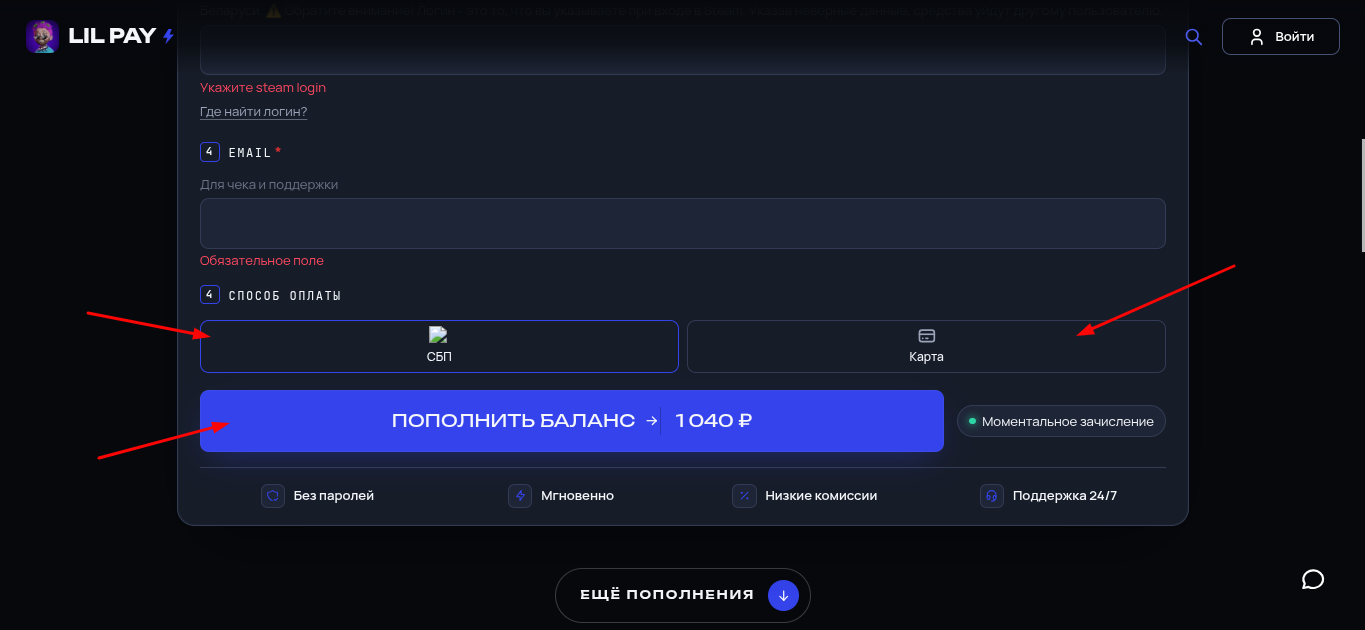Select СБП payment method
This screenshot has width=1365, height=630.
point(439,346)
